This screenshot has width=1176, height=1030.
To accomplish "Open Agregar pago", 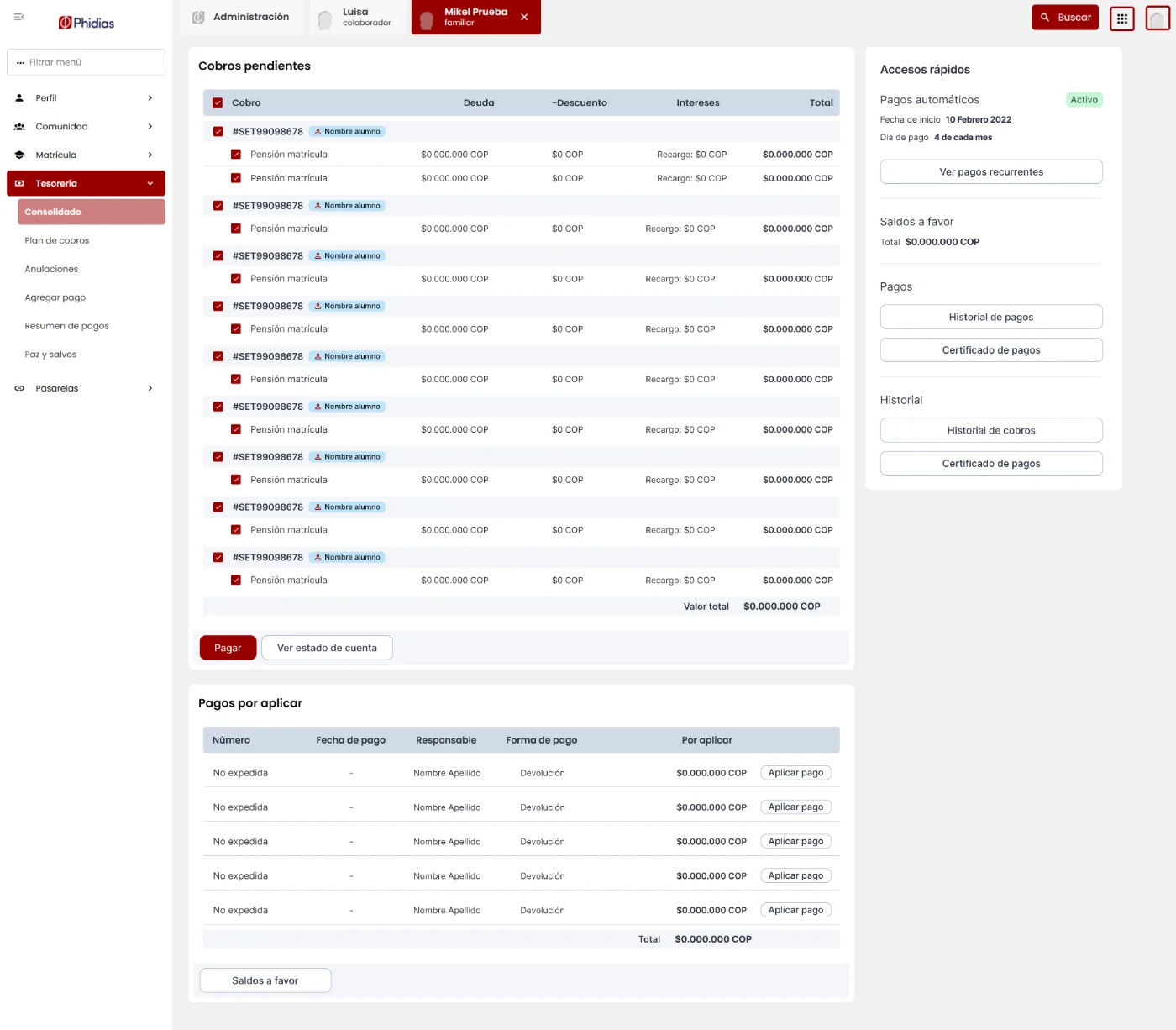I will tap(55, 297).
